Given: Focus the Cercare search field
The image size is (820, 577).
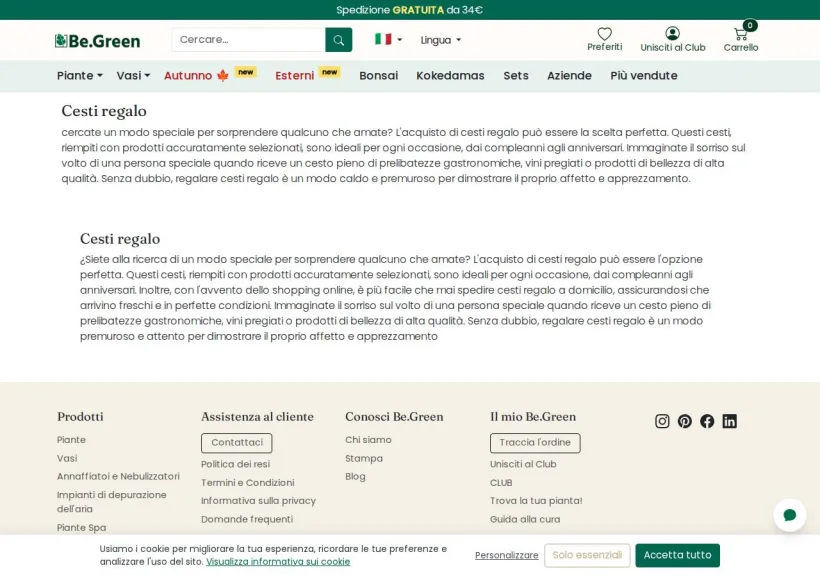Looking at the screenshot, I should point(248,40).
